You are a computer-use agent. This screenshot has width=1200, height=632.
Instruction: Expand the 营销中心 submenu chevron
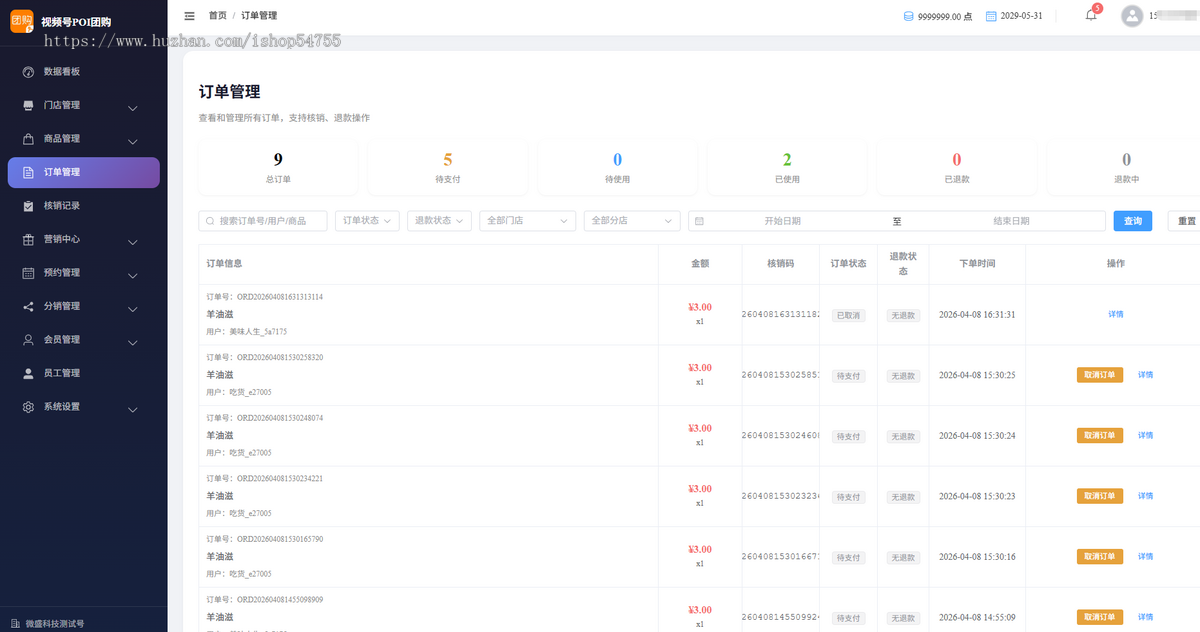pos(133,241)
